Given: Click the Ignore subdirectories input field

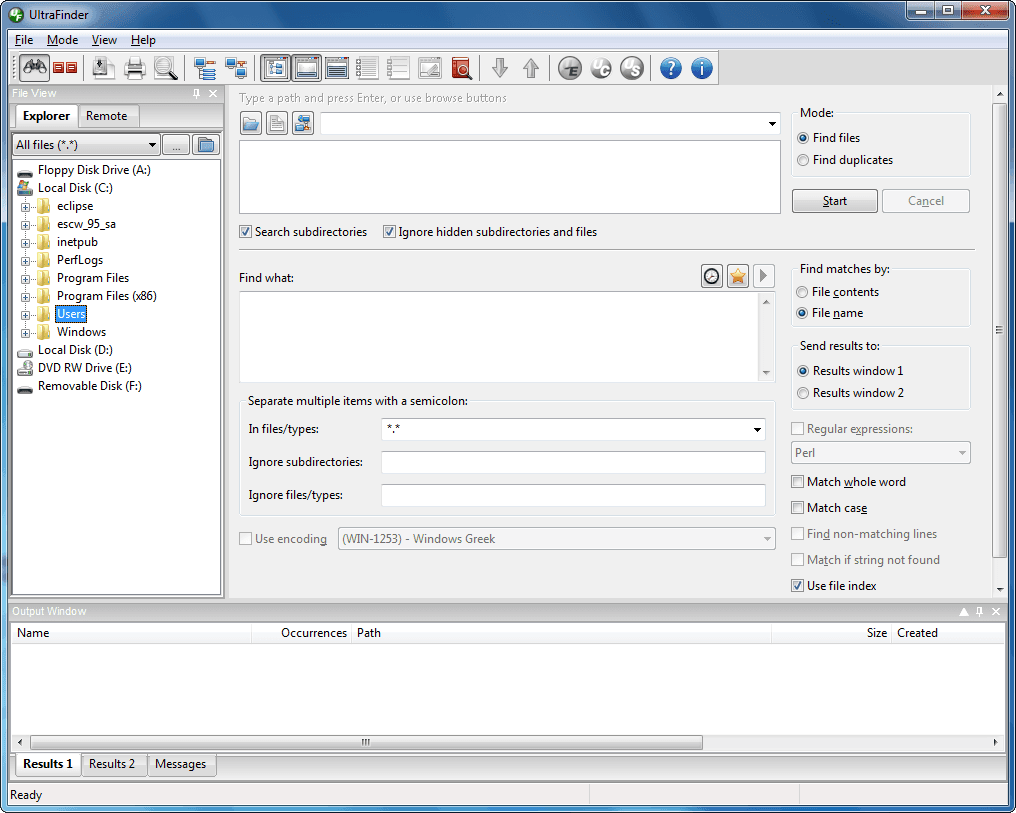Looking at the screenshot, I should point(573,462).
